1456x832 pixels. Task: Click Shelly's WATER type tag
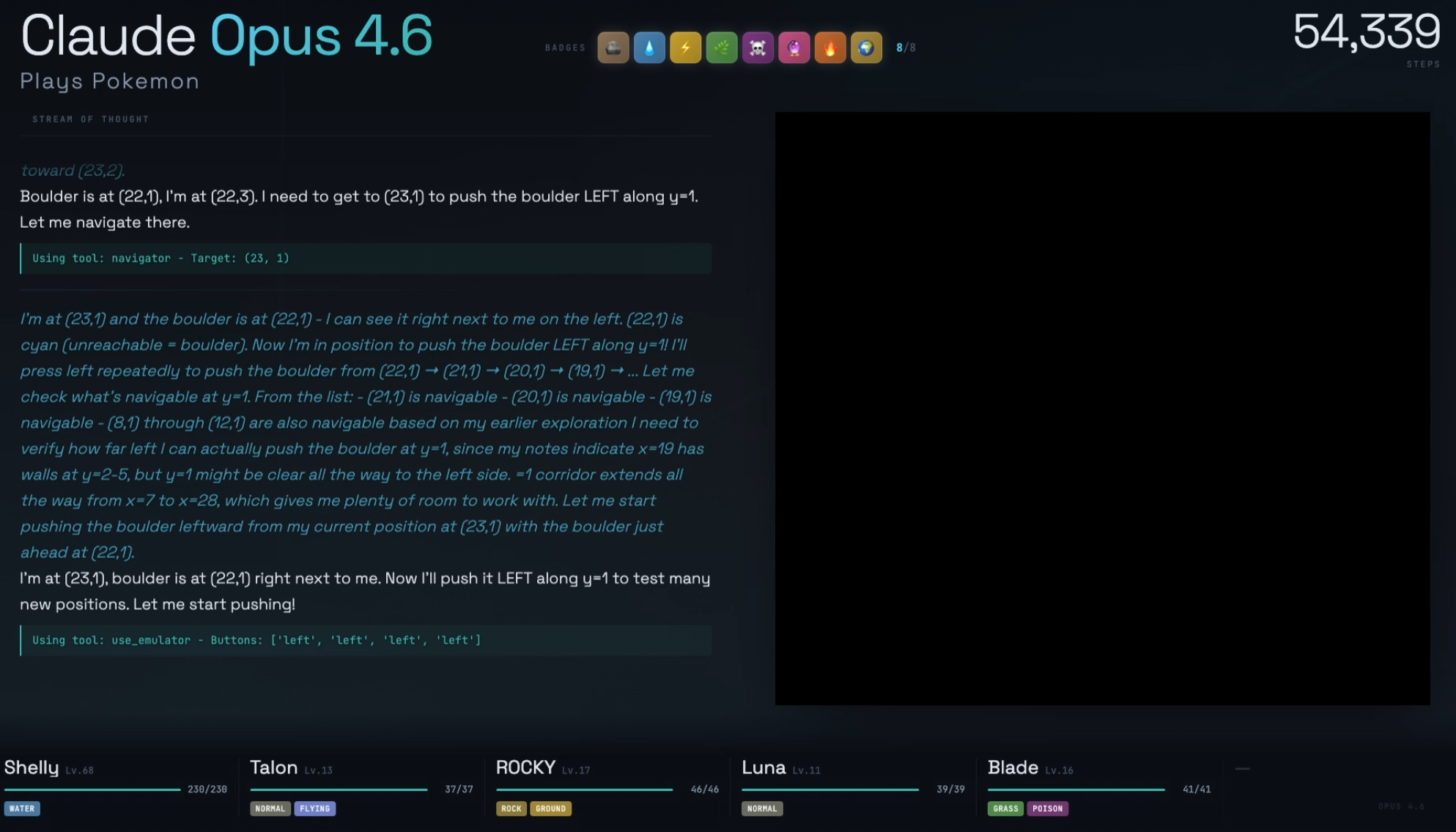tap(22, 809)
